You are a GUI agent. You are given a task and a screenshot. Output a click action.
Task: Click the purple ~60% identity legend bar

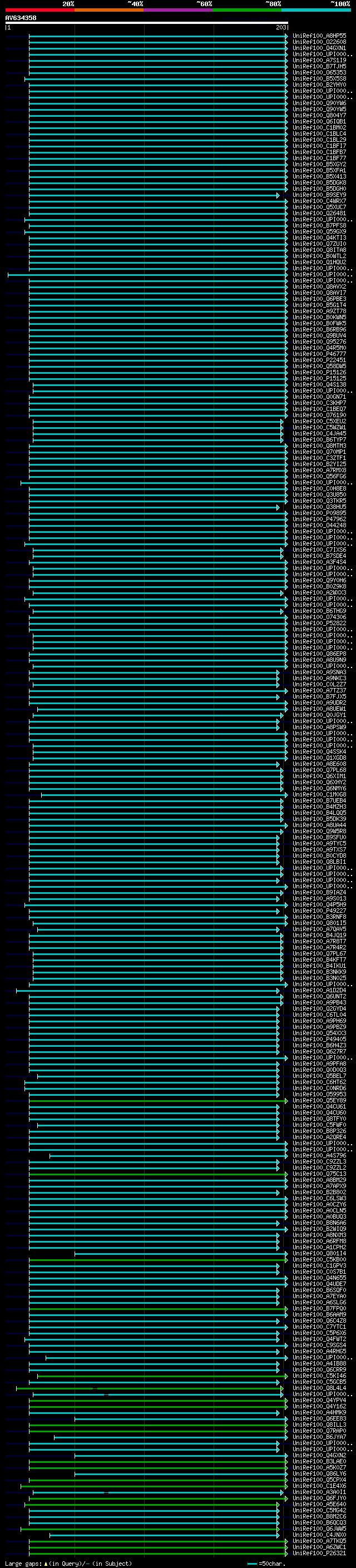[179, 10]
